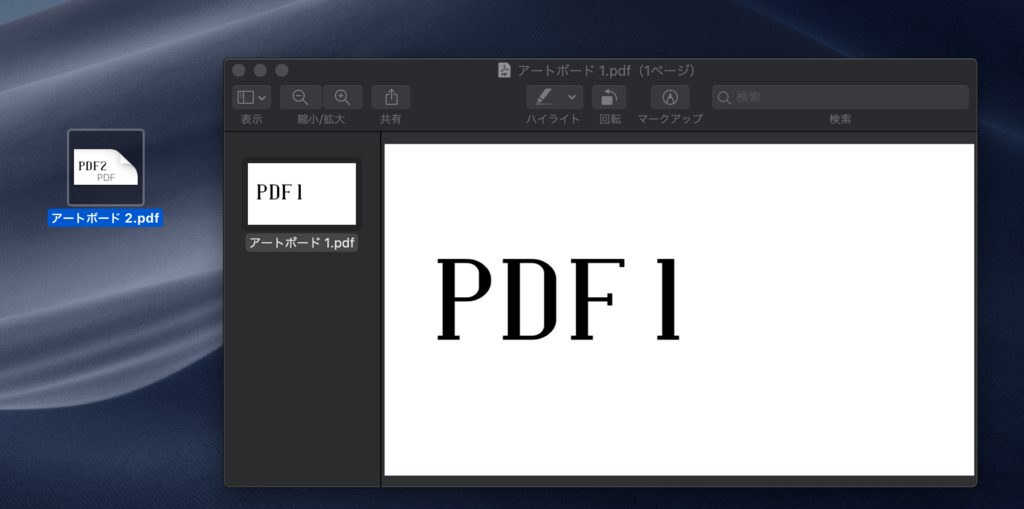Open the sidebar view options button

pyautogui.click(x=251, y=97)
